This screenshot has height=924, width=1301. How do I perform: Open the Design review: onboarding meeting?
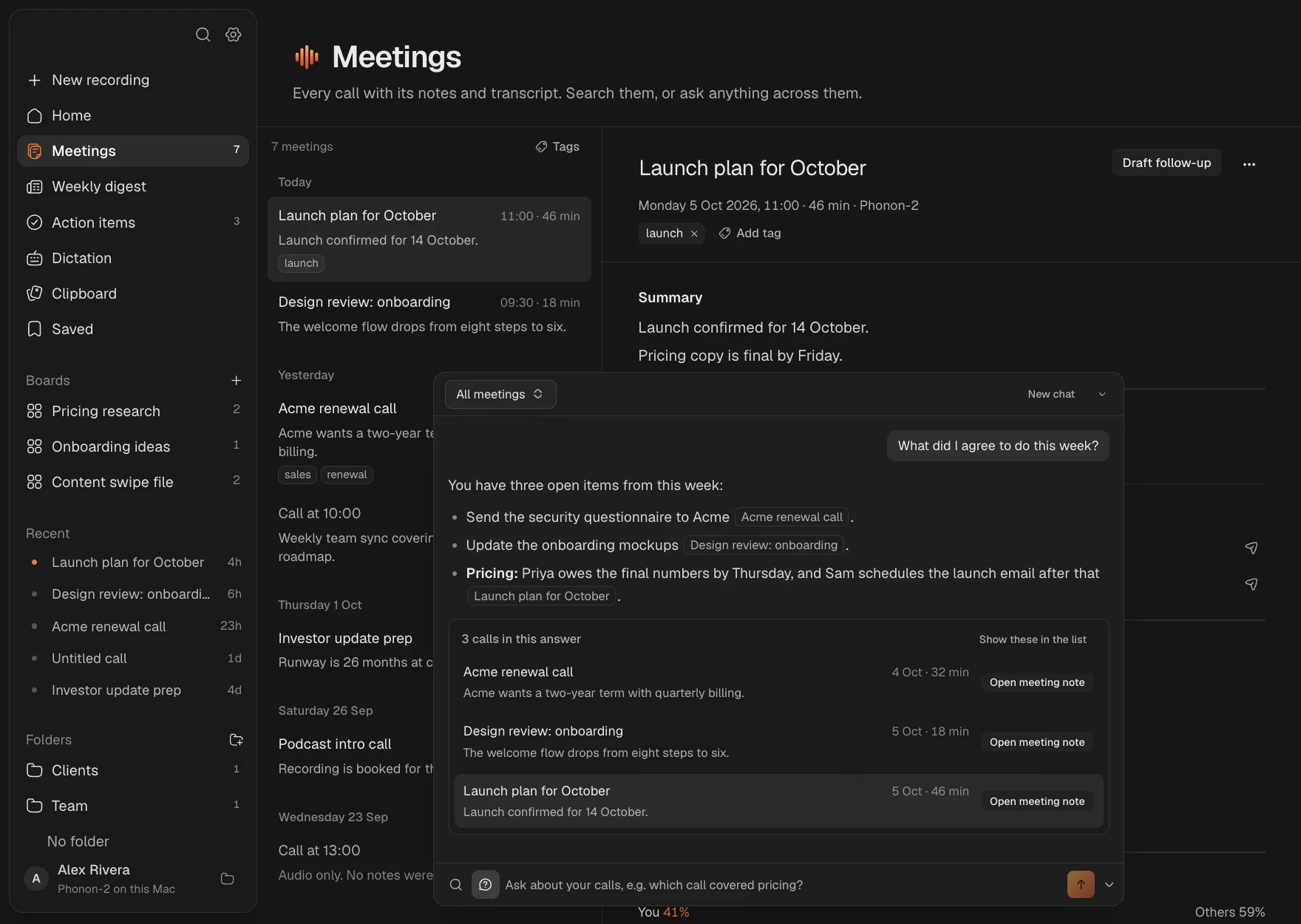429,314
